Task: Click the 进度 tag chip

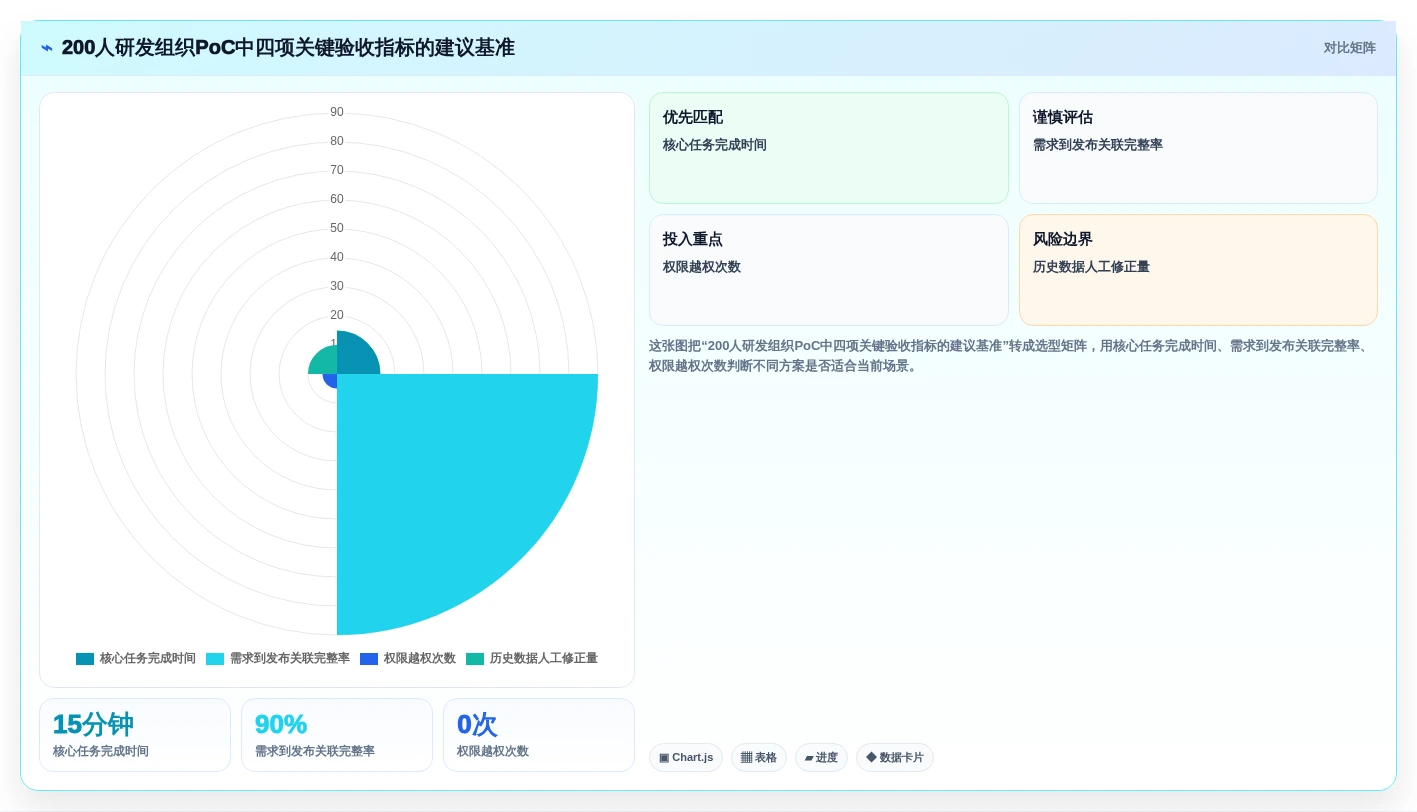Action: (821, 757)
